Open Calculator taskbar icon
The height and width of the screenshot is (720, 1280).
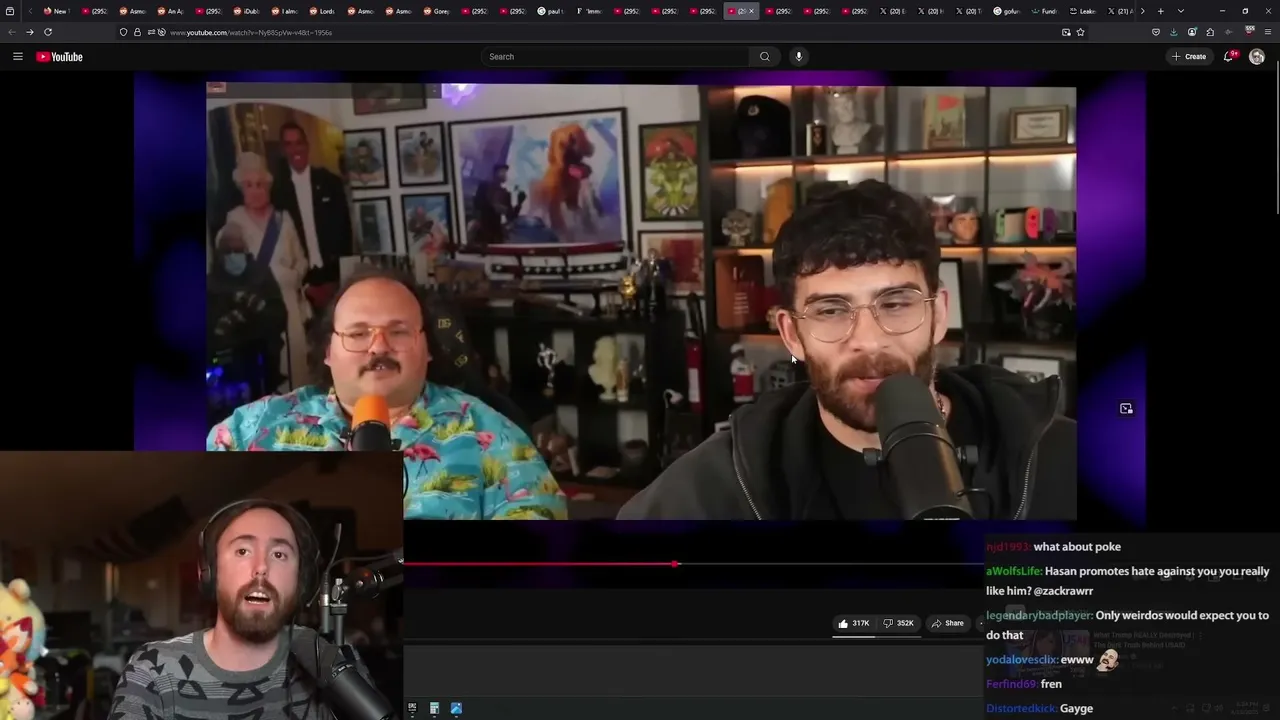click(x=434, y=708)
